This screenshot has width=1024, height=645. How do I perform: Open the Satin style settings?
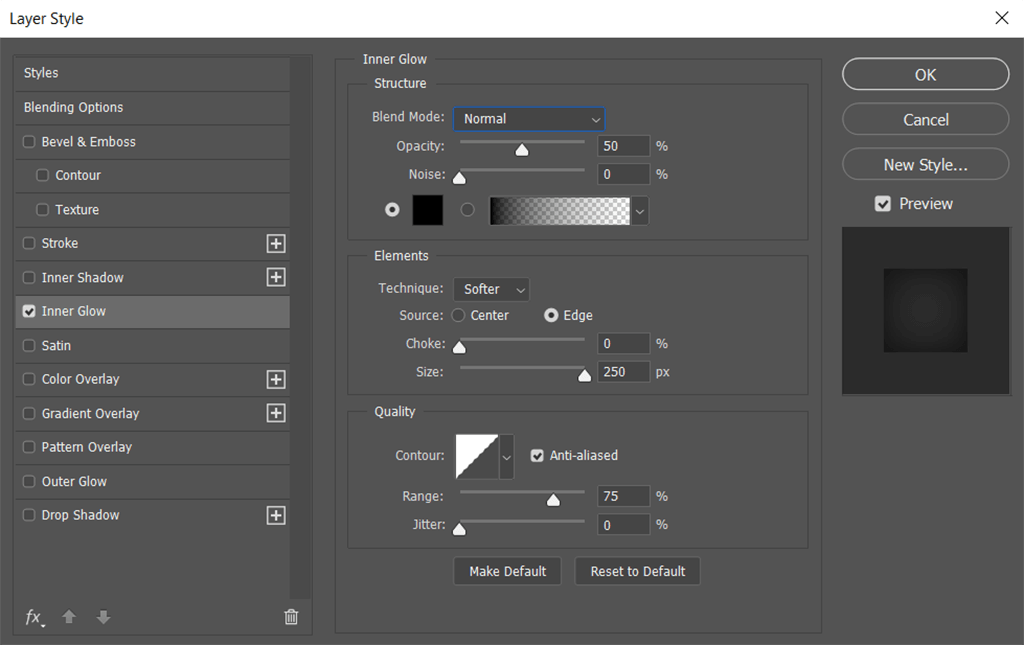pyautogui.click(x=56, y=345)
